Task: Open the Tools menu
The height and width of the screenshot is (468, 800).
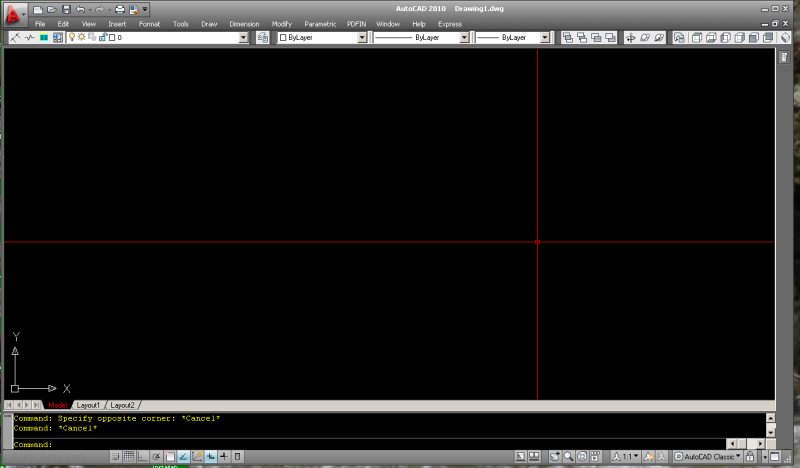Action: coord(181,24)
